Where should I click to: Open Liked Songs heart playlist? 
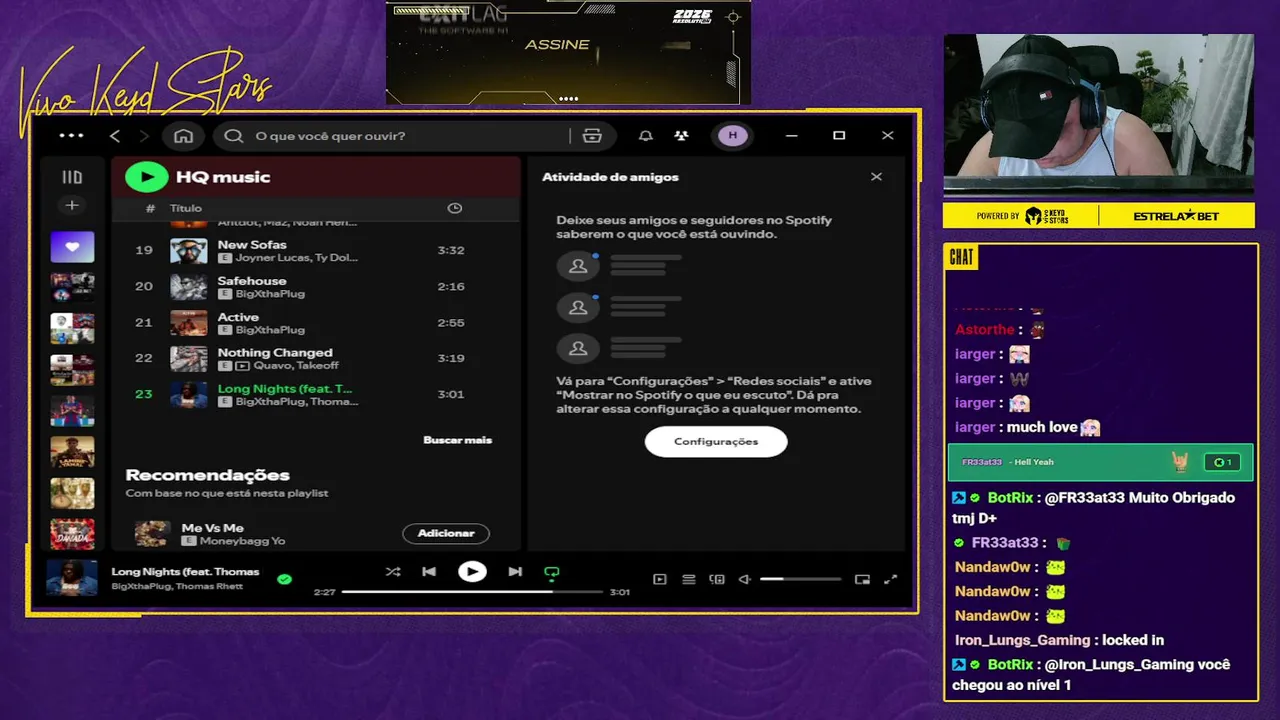pyautogui.click(x=72, y=246)
